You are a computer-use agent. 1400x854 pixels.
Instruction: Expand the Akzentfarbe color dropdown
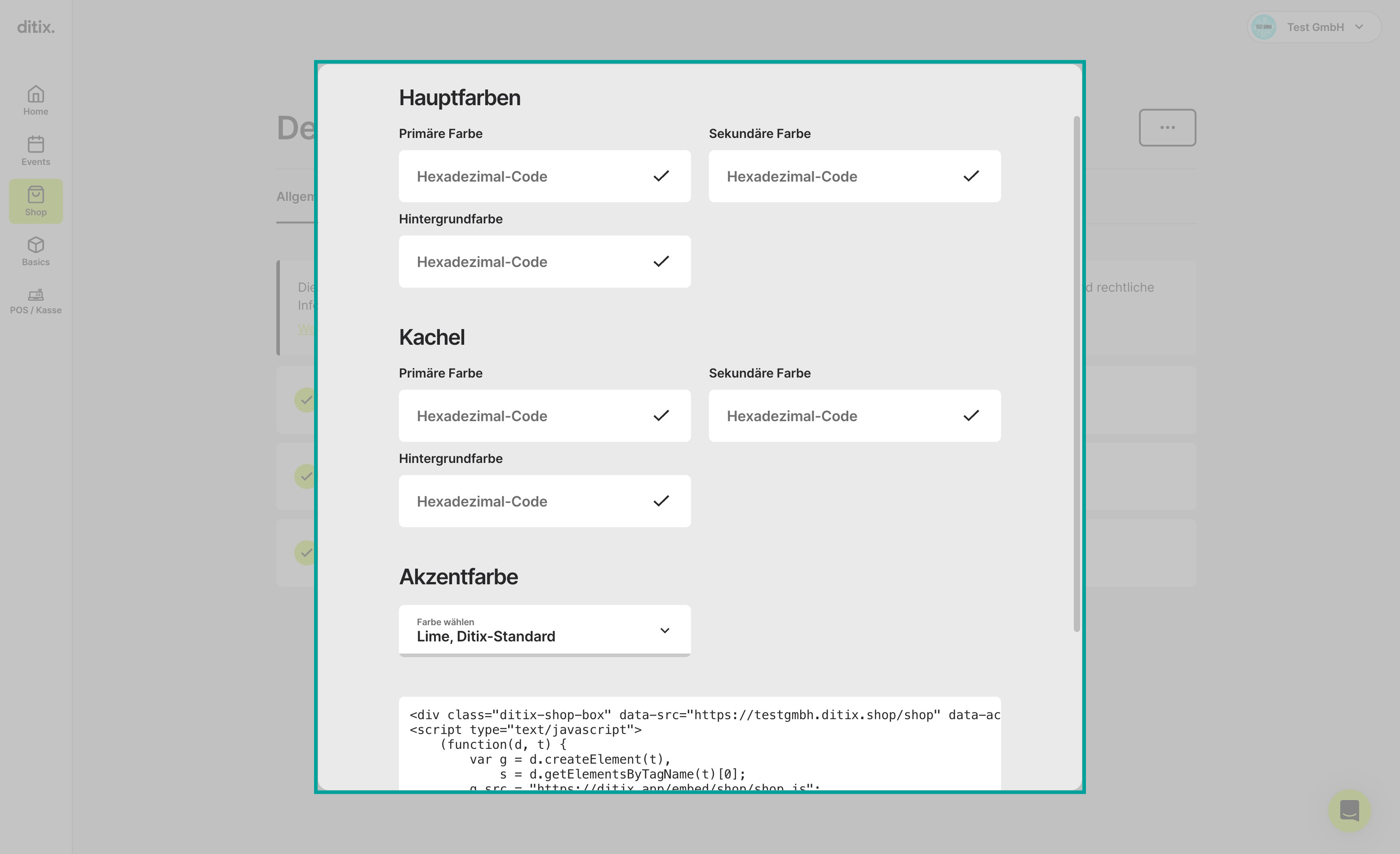click(544, 631)
